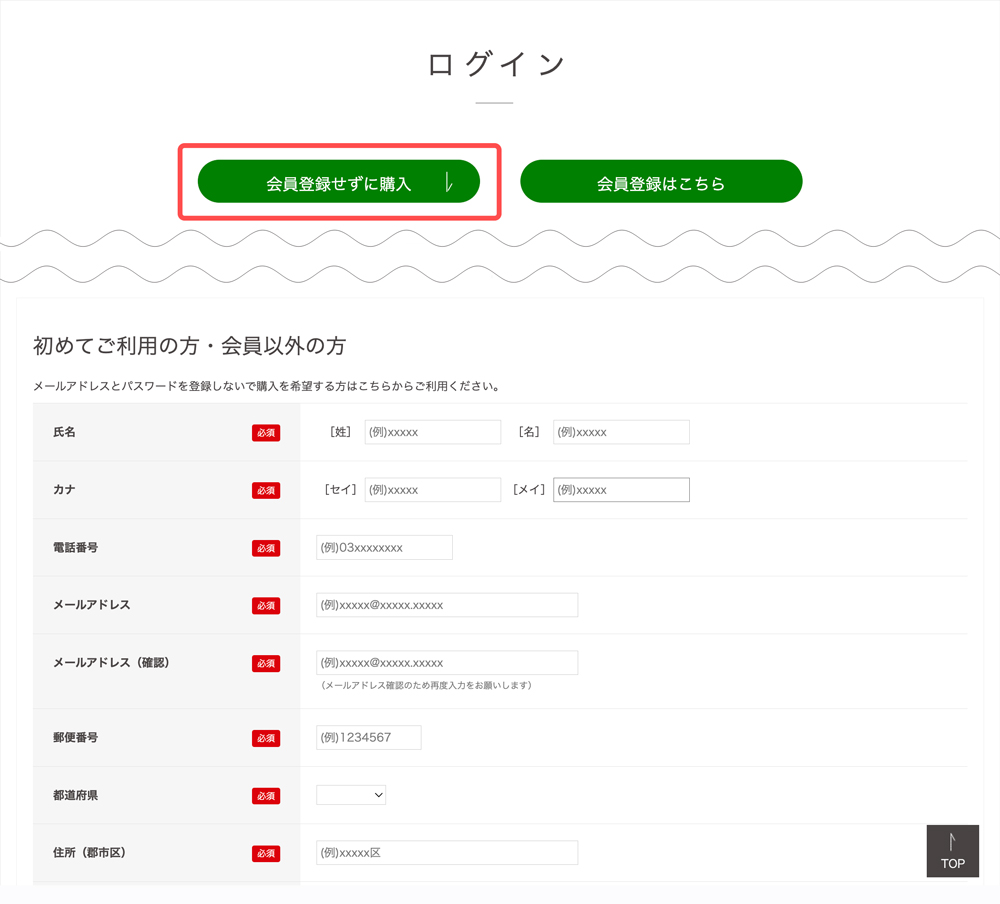The image size is (1000, 904).
Task: Click the メールアドレス（確認） confirmation email field
Action: tap(447, 663)
